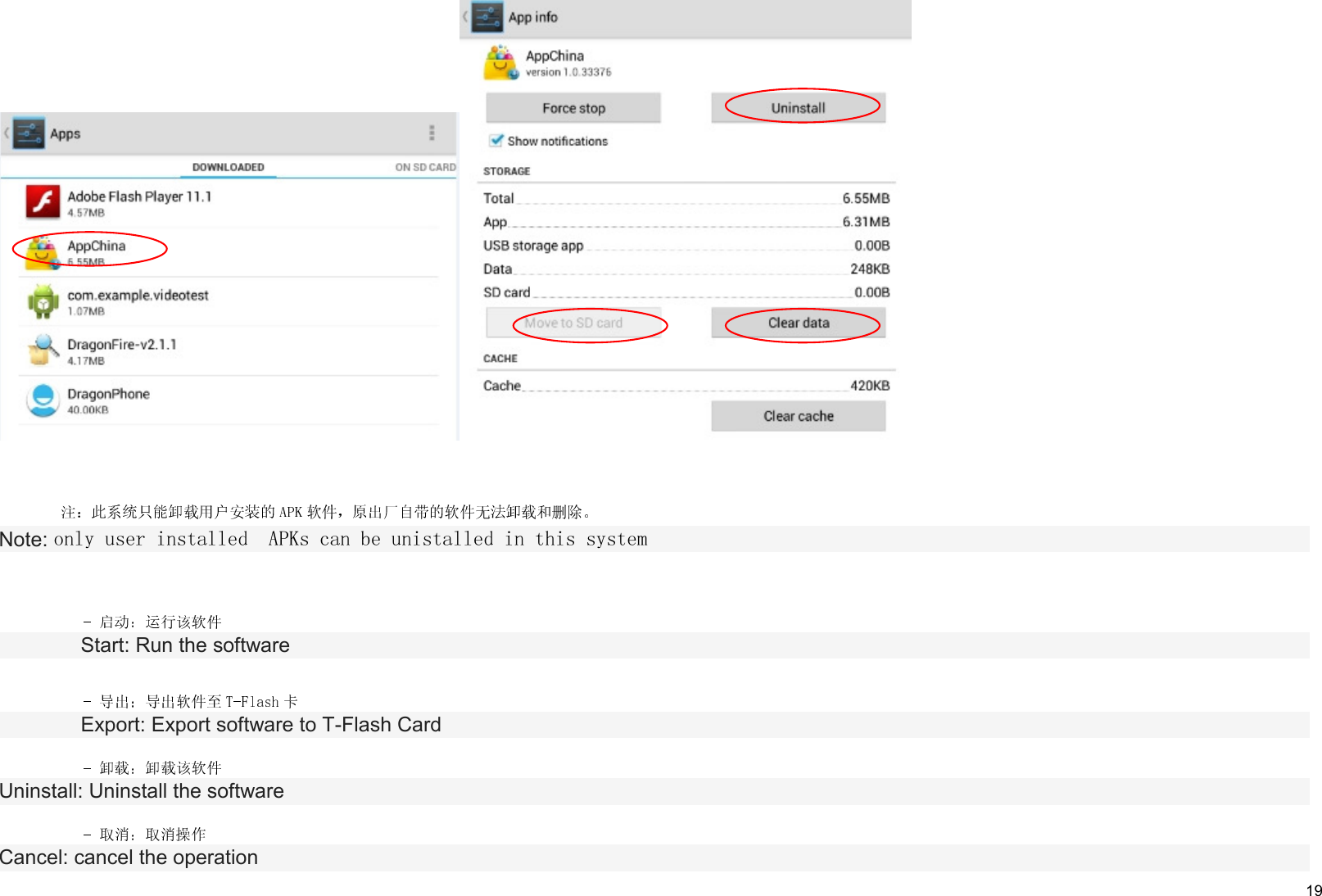Viewport: 1322px width, 896px height.
Task: Click the Total 6.55MB storage value
Action: [866, 198]
